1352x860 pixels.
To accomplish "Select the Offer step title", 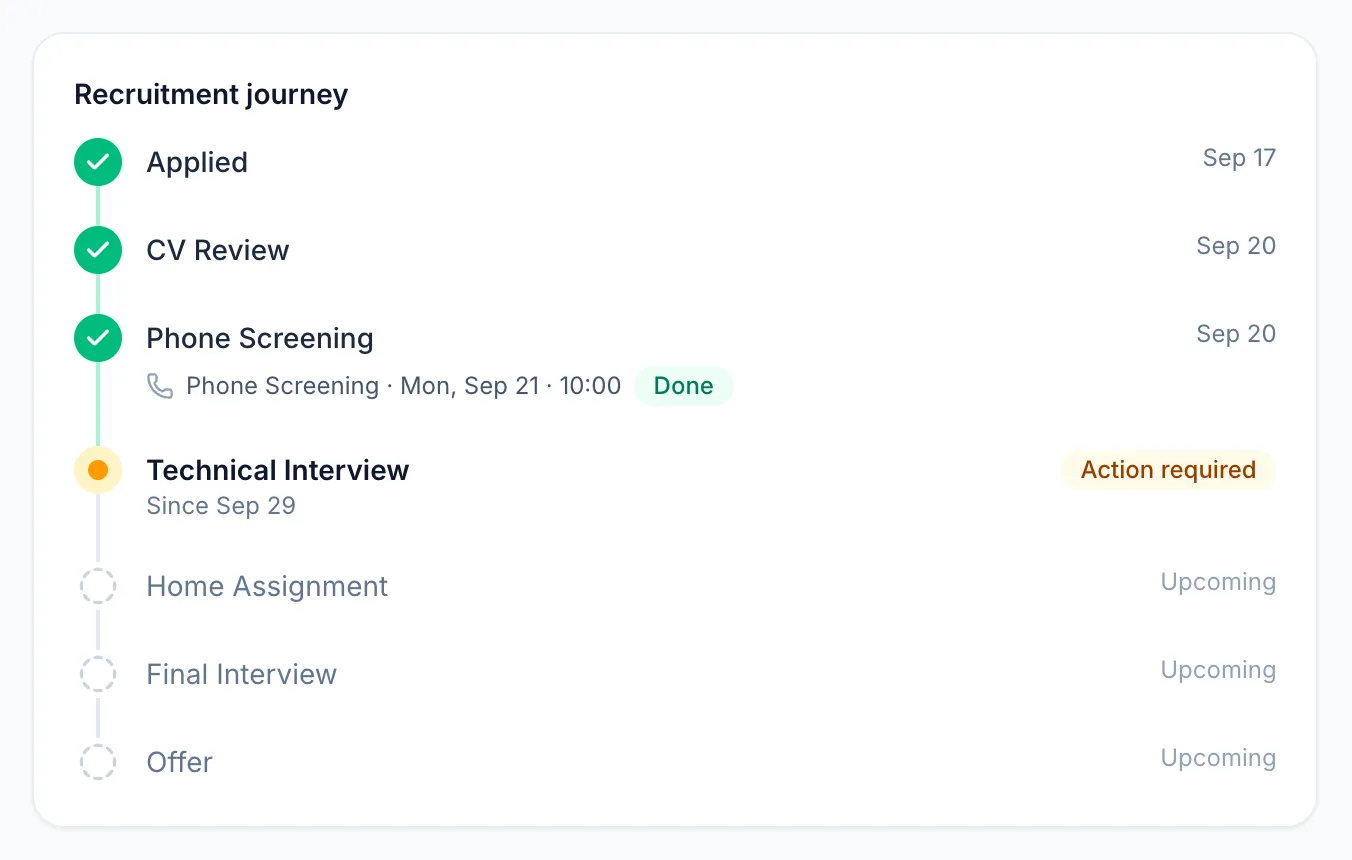I will (180, 762).
